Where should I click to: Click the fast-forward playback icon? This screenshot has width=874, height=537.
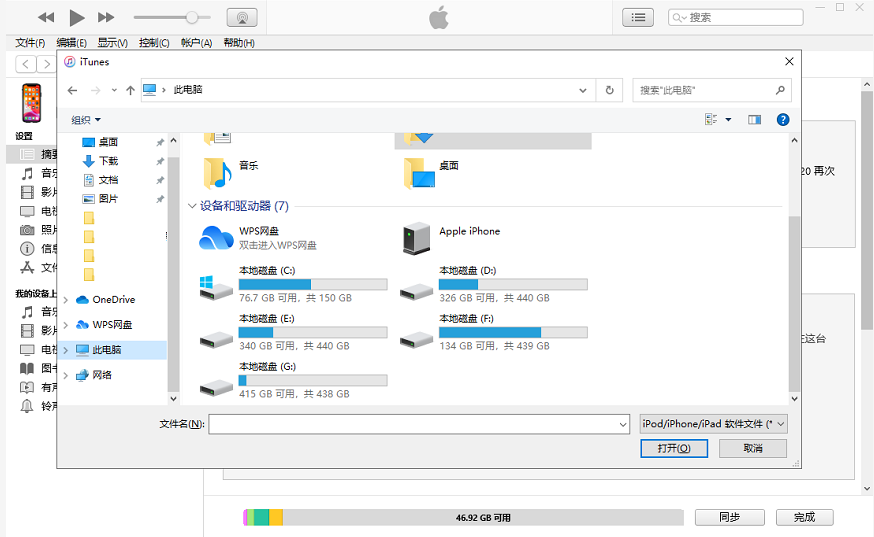pos(106,17)
